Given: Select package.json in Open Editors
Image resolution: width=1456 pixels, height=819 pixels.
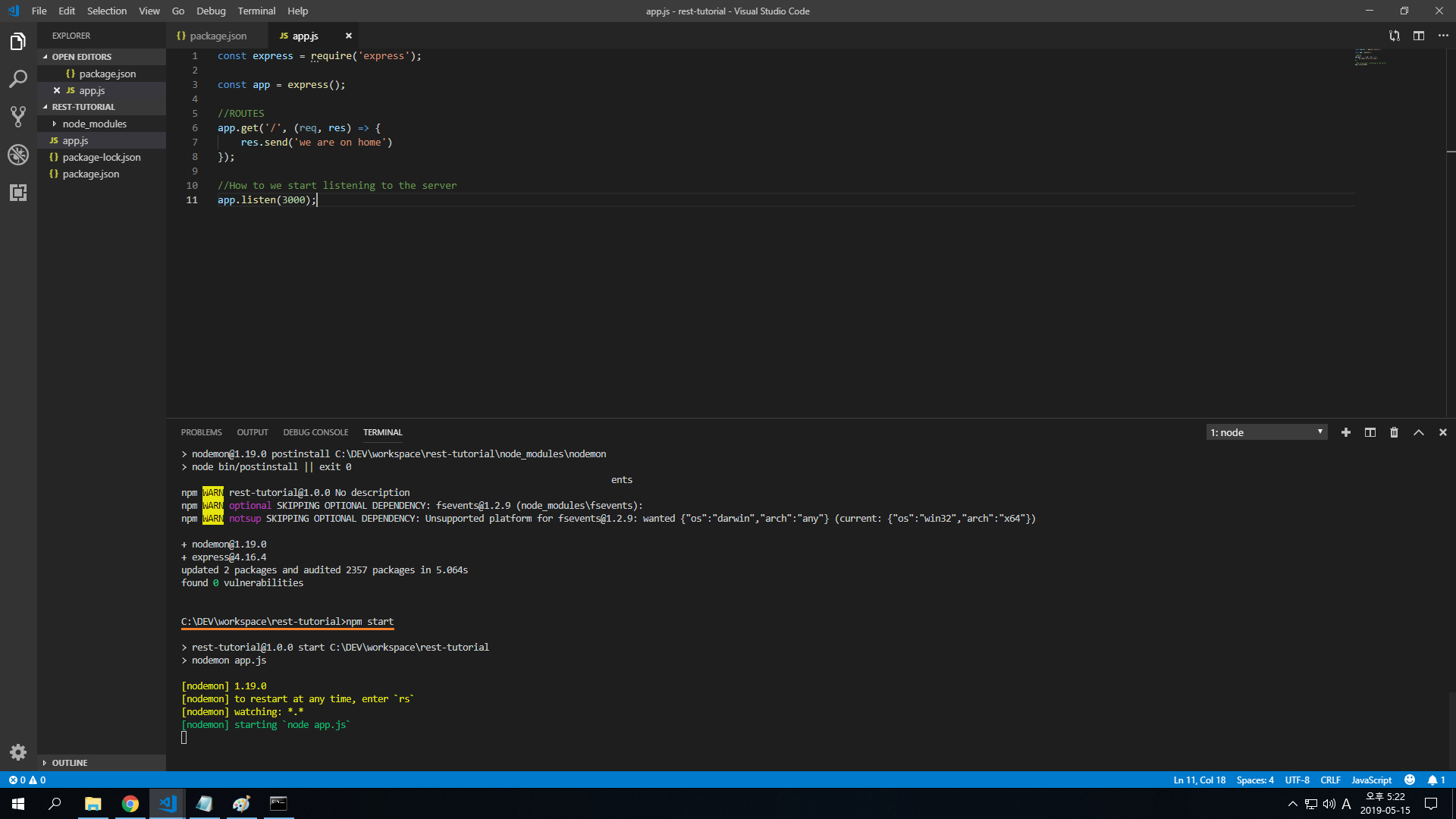Looking at the screenshot, I should coord(102,74).
